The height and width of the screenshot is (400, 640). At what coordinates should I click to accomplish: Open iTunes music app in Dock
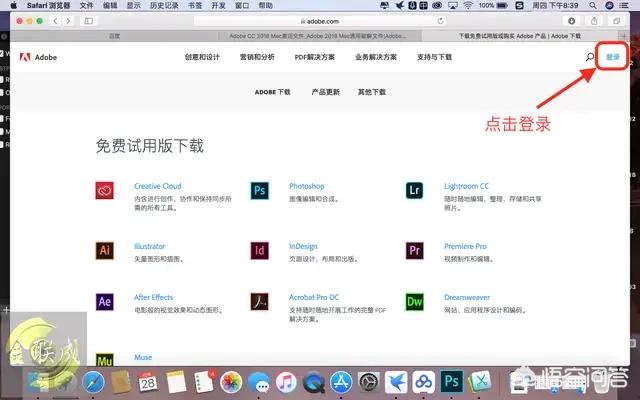coord(286,382)
